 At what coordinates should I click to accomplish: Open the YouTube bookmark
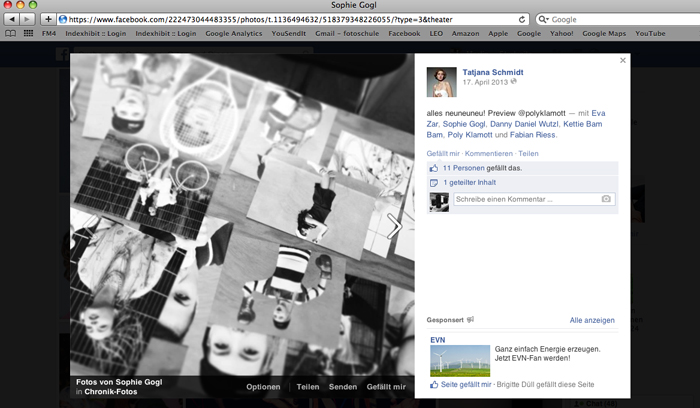650,33
